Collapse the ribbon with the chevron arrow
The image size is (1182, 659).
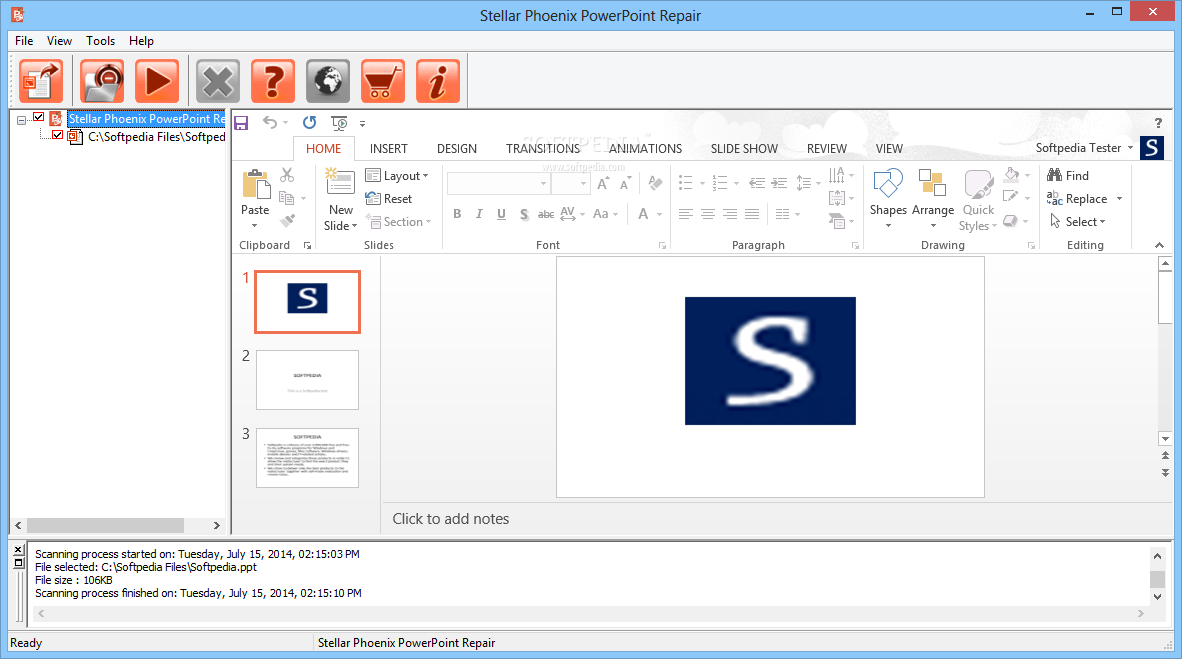(x=1159, y=245)
